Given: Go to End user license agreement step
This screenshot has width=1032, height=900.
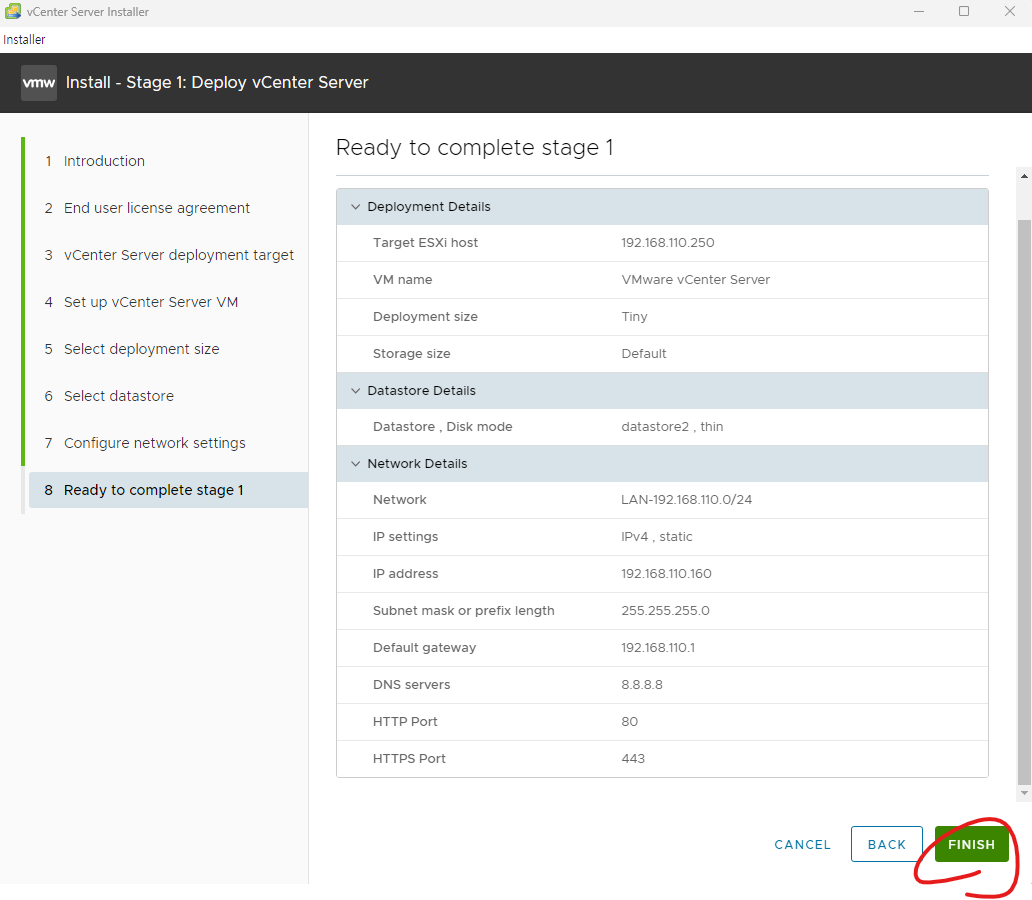Looking at the screenshot, I should (157, 208).
